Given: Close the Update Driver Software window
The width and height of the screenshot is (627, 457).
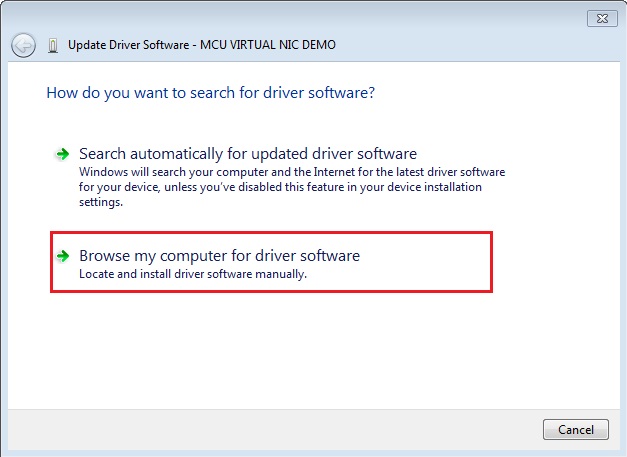Looking at the screenshot, I should 601,17.
